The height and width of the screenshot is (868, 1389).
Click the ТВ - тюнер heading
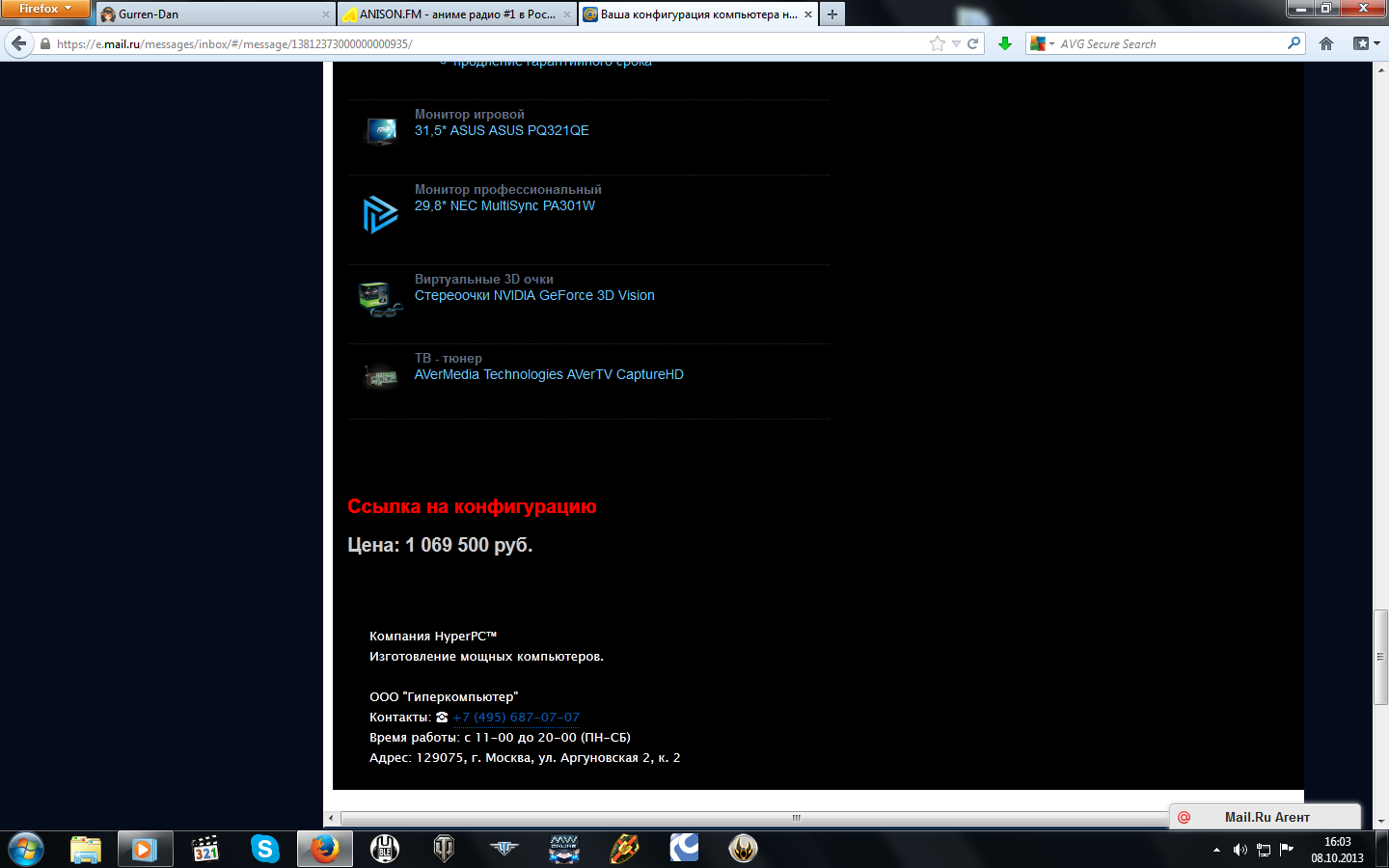pyautogui.click(x=449, y=358)
